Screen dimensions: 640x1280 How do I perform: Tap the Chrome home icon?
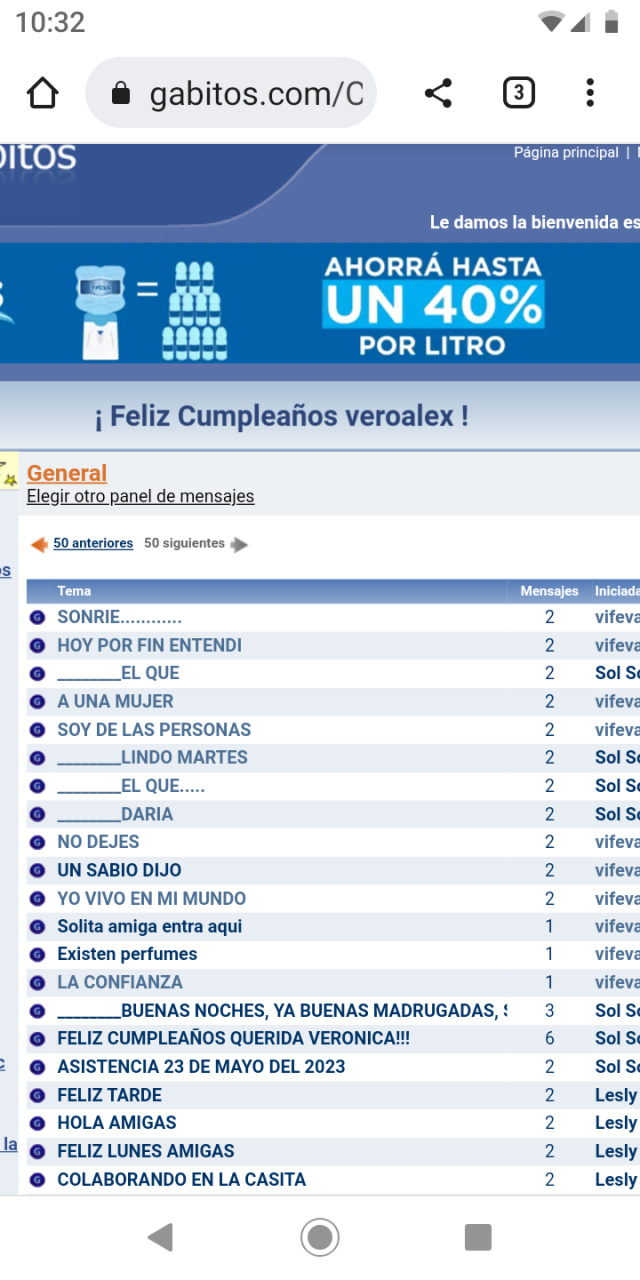point(42,94)
